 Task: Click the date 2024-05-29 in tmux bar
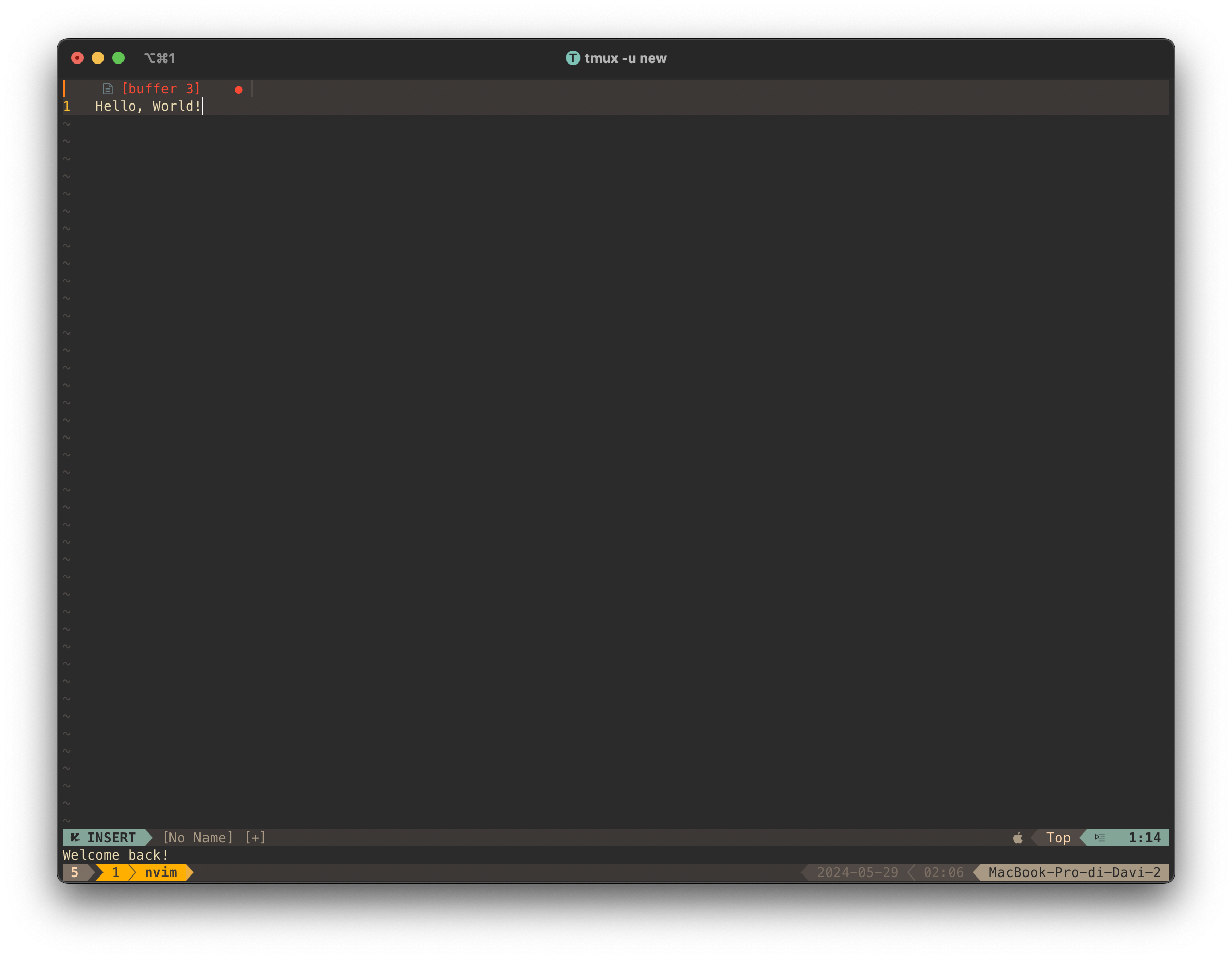point(857,873)
